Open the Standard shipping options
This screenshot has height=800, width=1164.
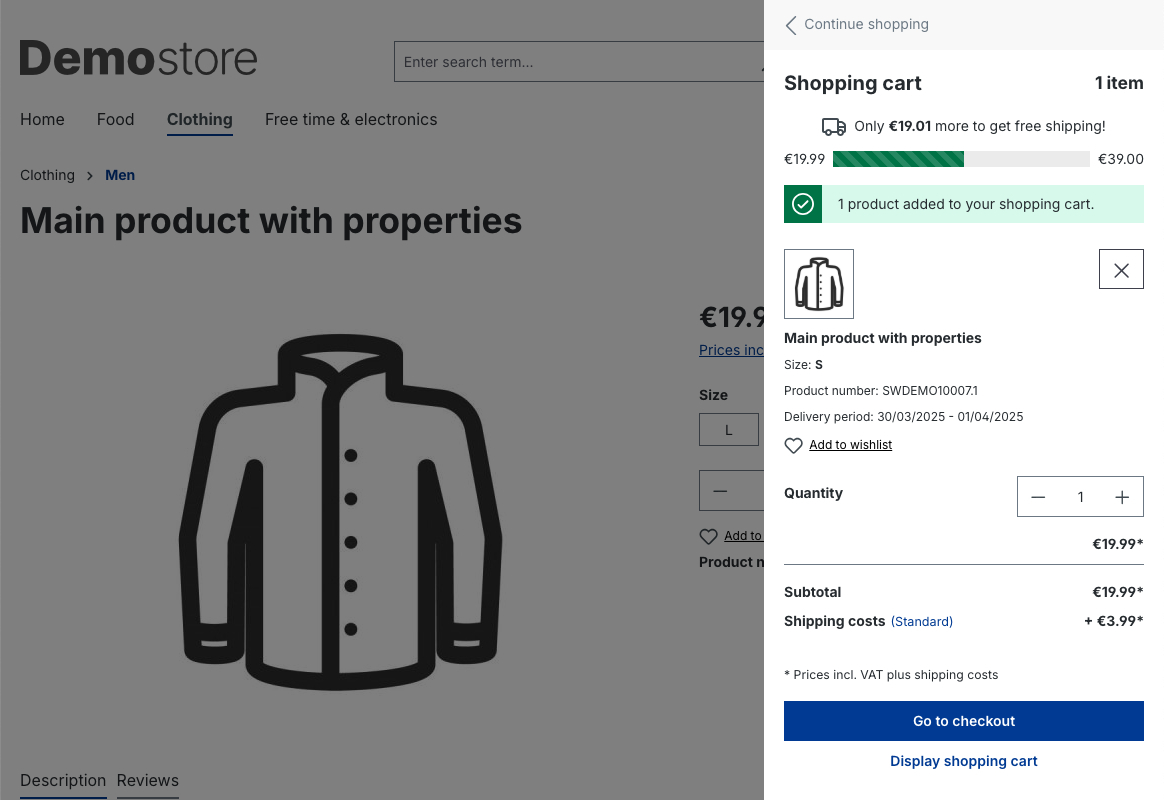click(921, 621)
